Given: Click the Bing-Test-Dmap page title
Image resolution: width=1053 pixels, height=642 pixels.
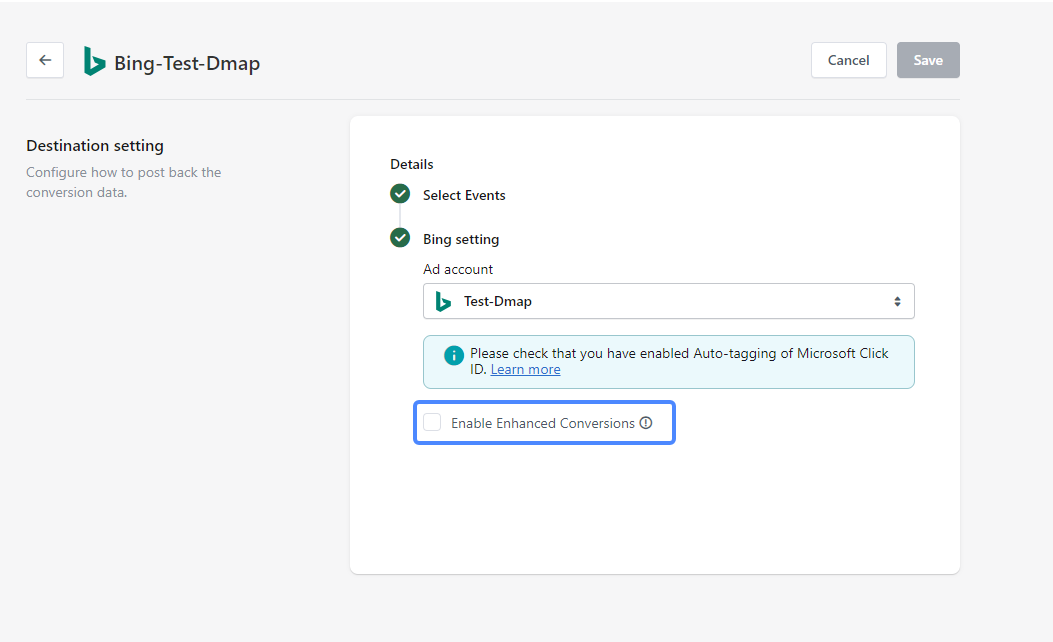Looking at the screenshot, I should [187, 63].
